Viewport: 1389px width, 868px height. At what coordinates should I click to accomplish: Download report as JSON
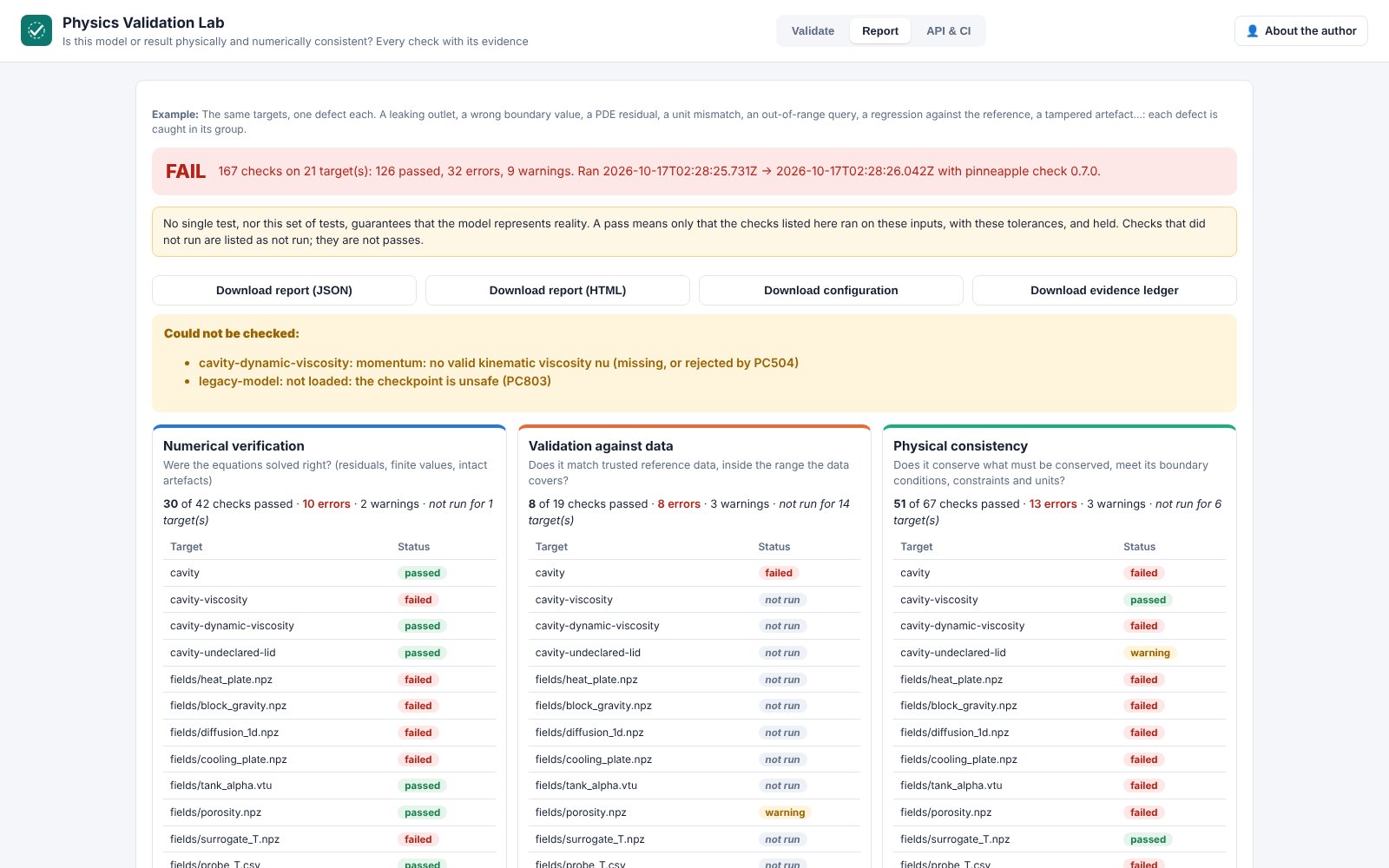click(x=284, y=290)
